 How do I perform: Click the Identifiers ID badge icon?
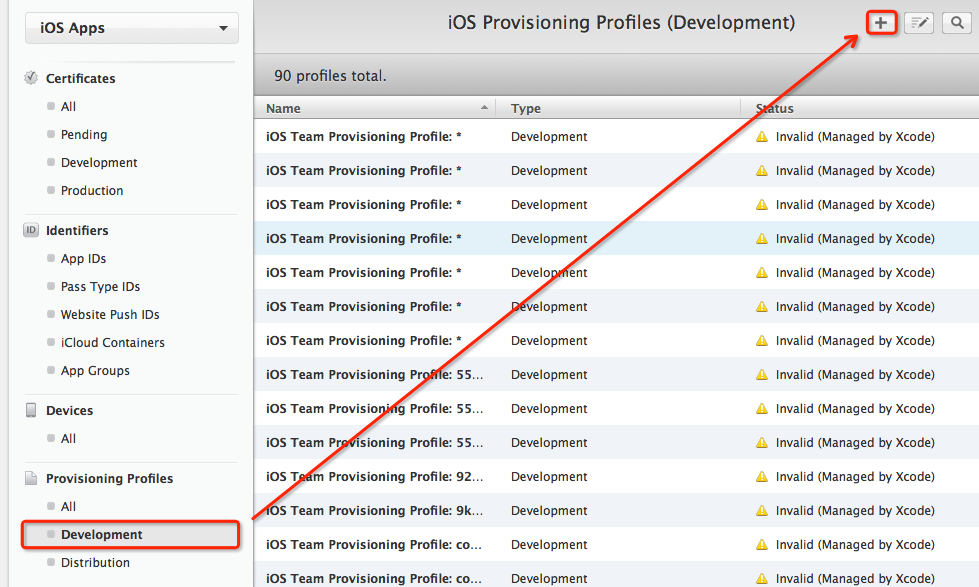(31, 230)
